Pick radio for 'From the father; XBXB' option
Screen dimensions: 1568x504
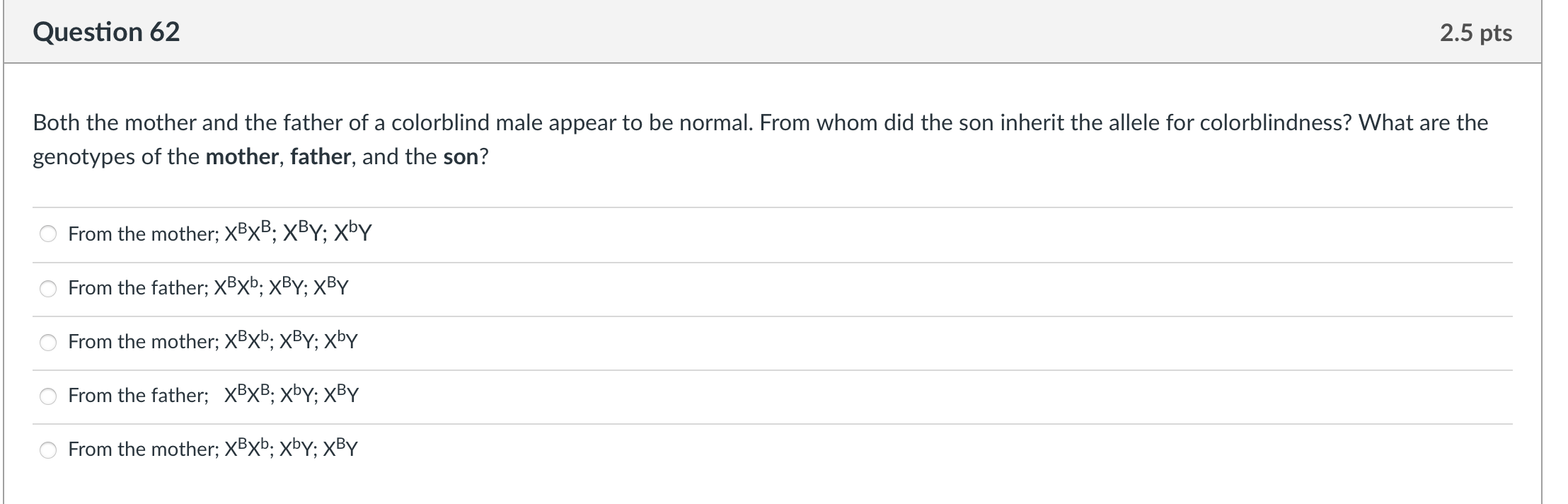(x=48, y=396)
